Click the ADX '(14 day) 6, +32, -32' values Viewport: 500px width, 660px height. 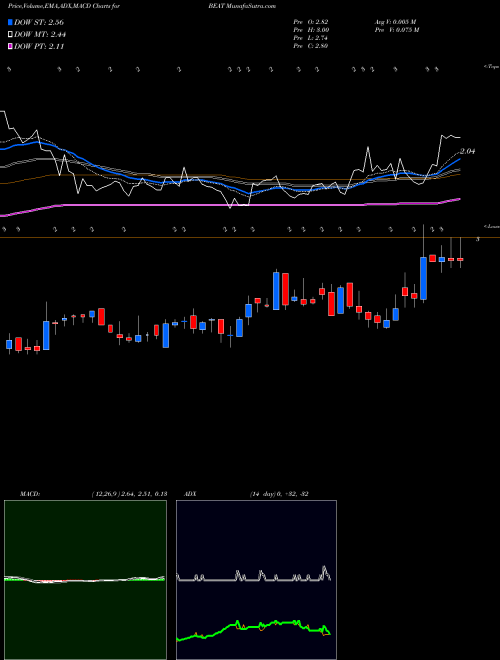click(279, 494)
